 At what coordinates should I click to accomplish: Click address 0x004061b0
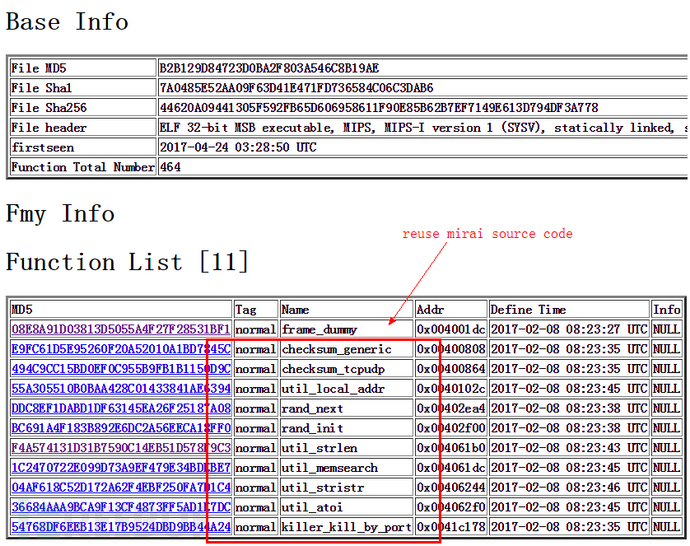click(x=451, y=448)
